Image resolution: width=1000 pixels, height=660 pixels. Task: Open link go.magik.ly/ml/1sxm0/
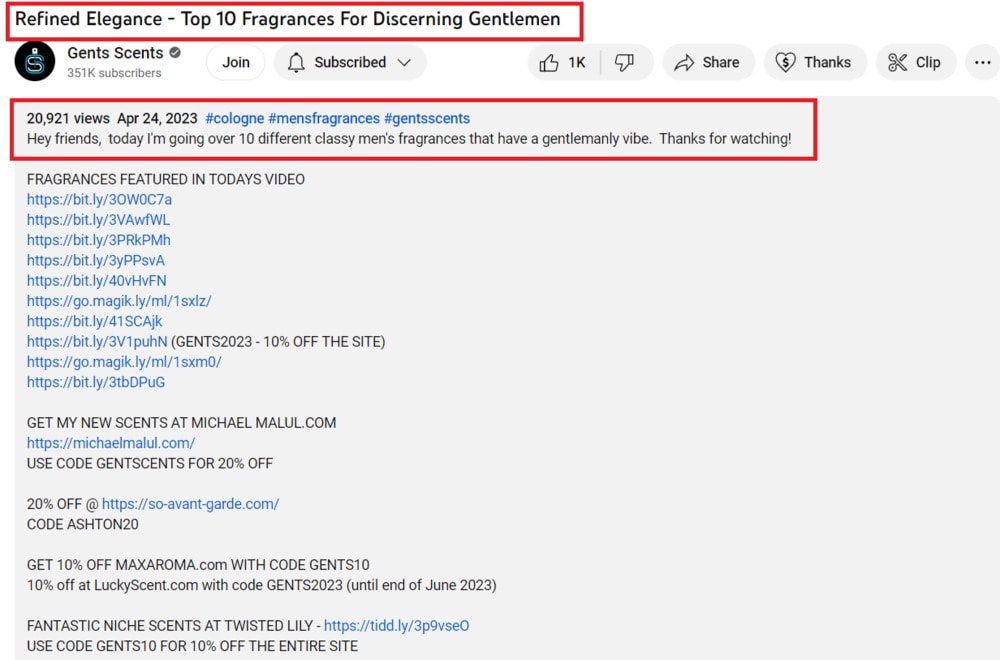124,362
